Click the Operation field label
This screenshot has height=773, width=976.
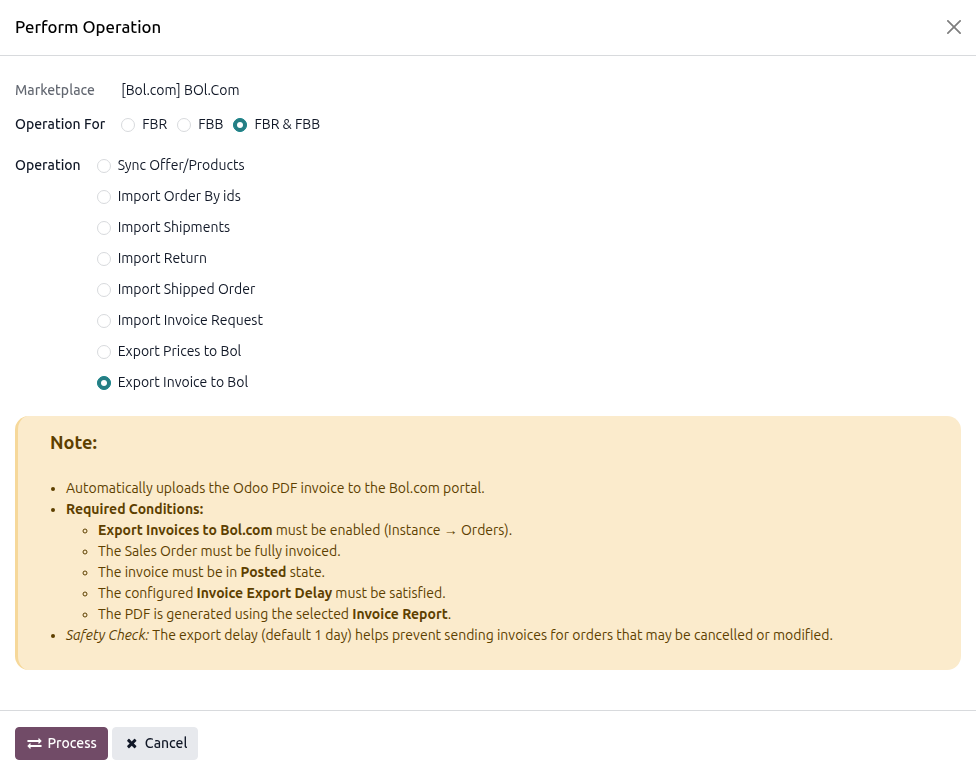tap(48, 166)
